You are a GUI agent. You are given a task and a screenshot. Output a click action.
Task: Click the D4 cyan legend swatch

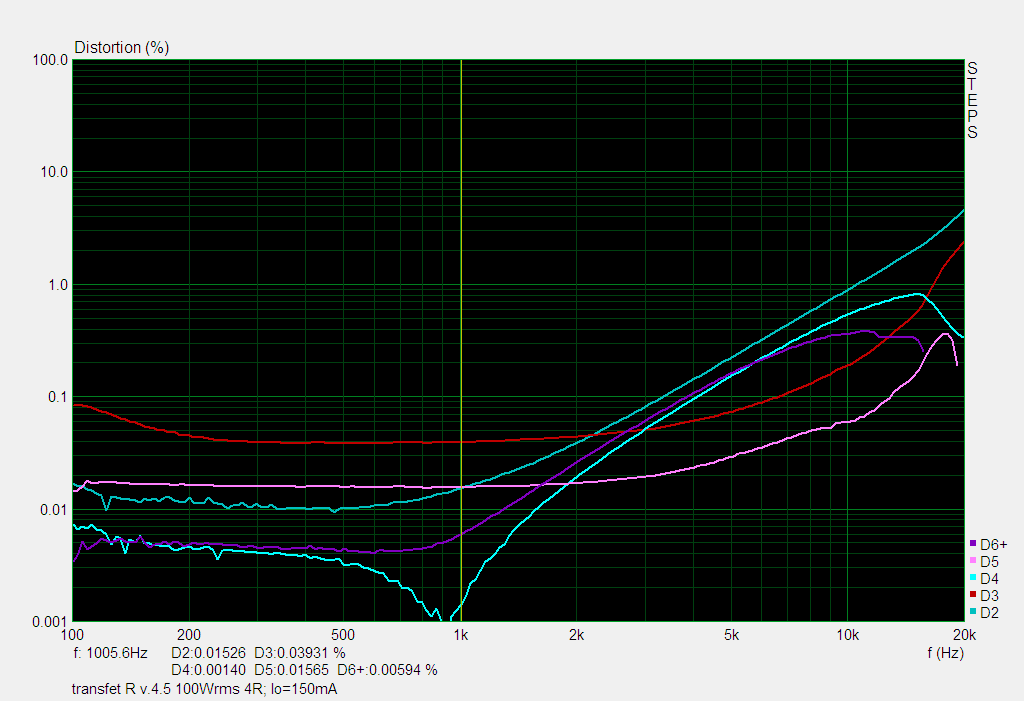point(973,578)
